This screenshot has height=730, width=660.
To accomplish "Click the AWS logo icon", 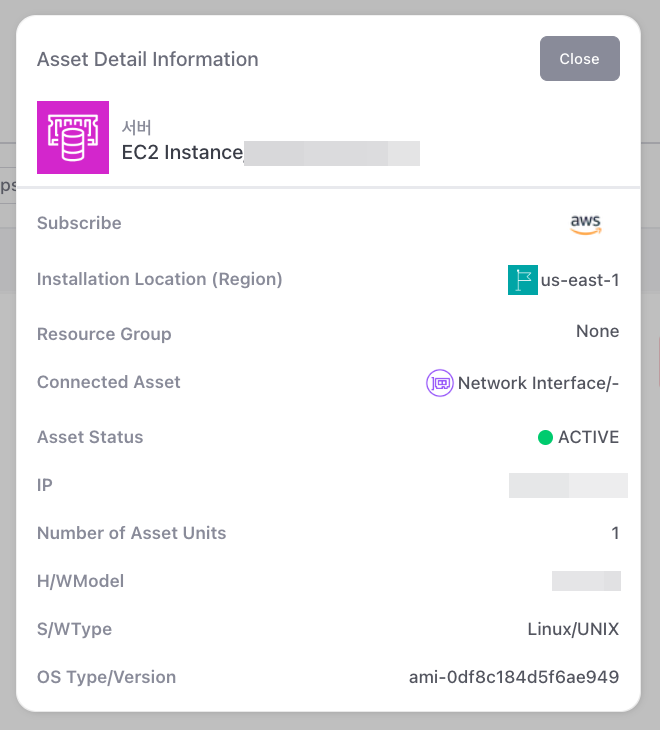I will tap(587, 224).
